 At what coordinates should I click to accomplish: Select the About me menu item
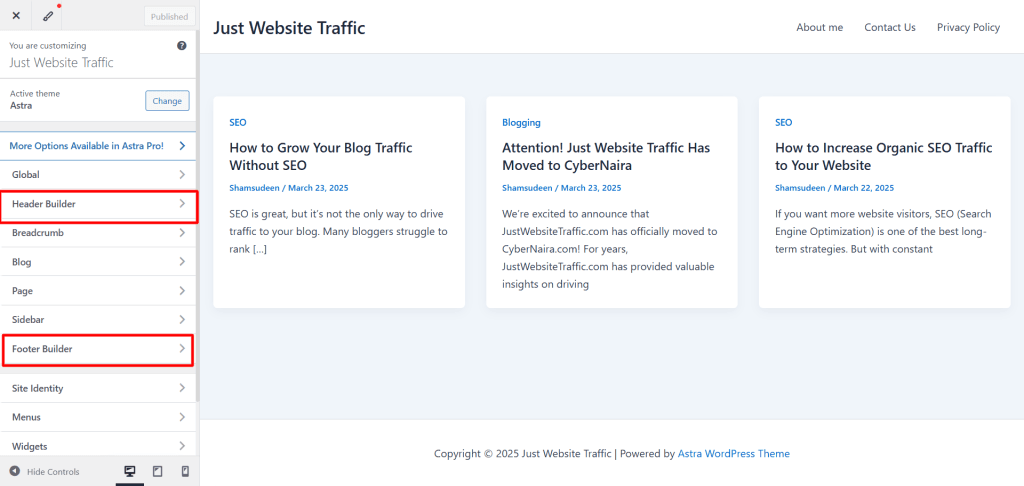(819, 28)
